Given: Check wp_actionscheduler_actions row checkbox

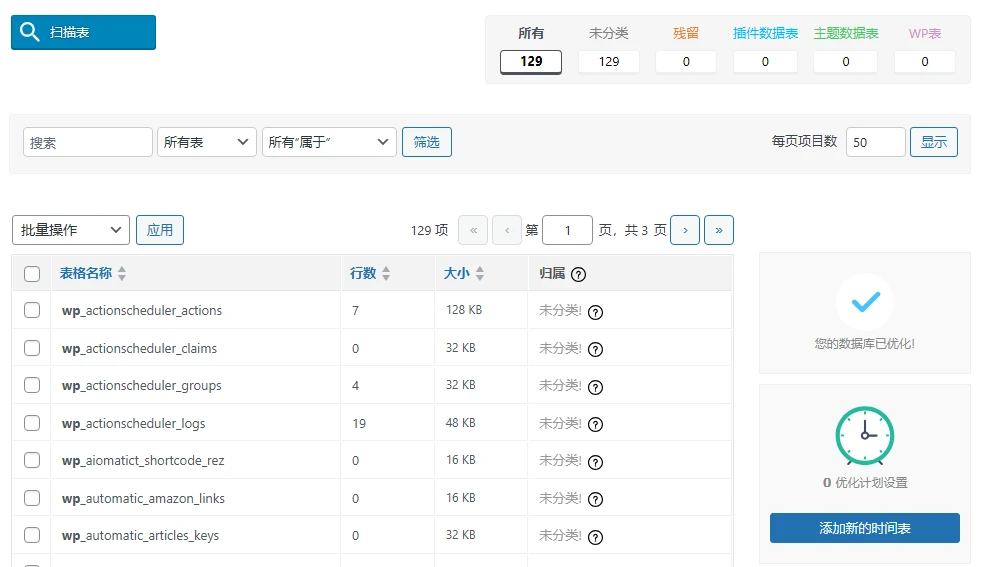Looking at the screenshot, I should [32, 310].
